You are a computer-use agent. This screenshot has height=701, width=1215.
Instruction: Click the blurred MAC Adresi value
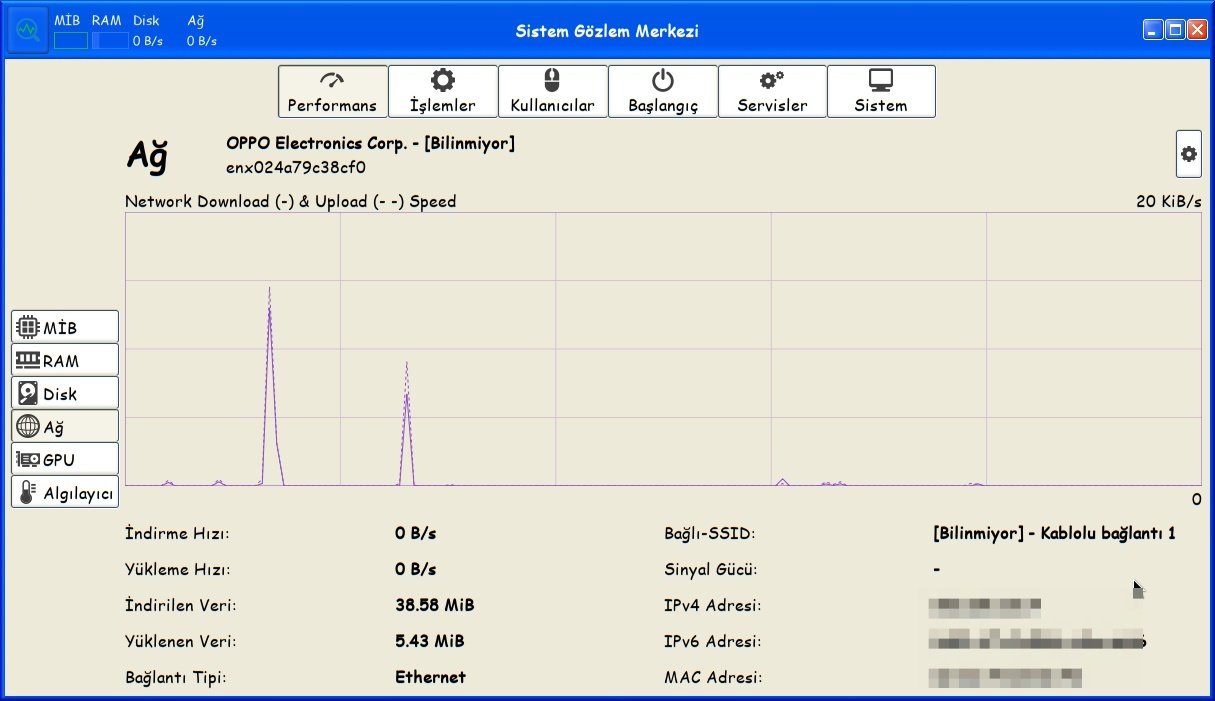pyautogui.click(x=1005, y=677)
